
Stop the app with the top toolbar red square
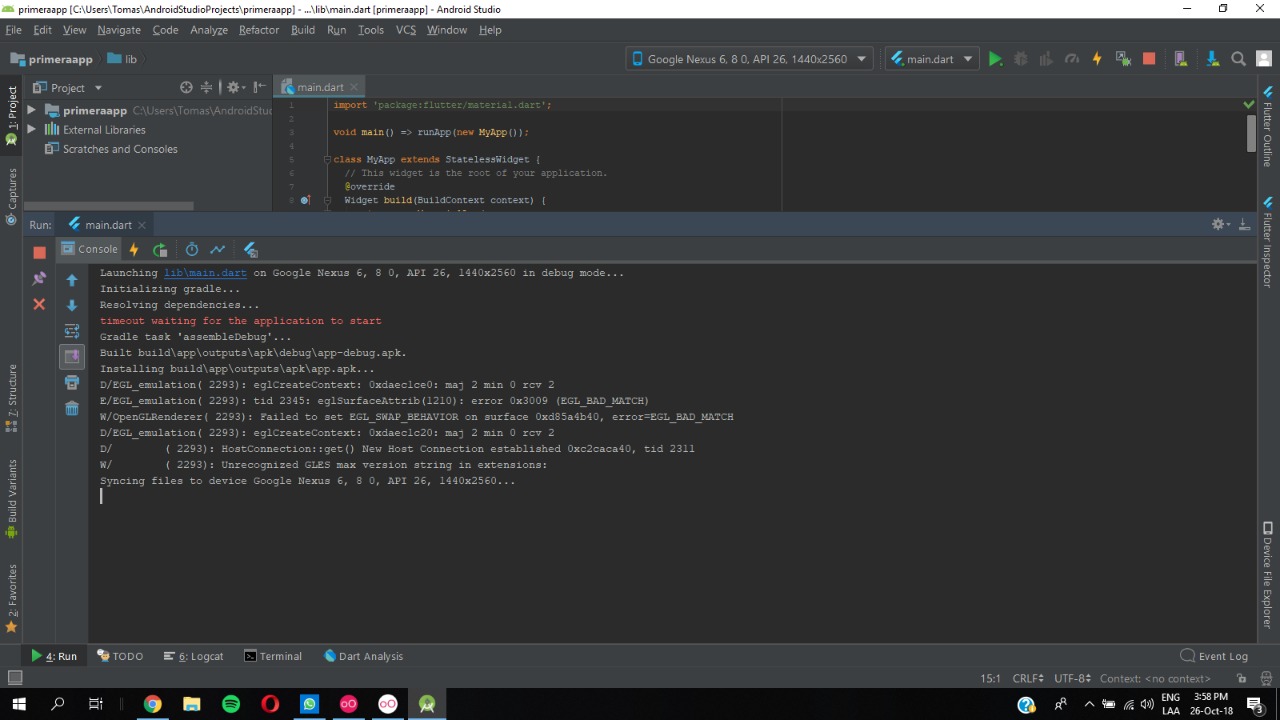coord(1149,59)
